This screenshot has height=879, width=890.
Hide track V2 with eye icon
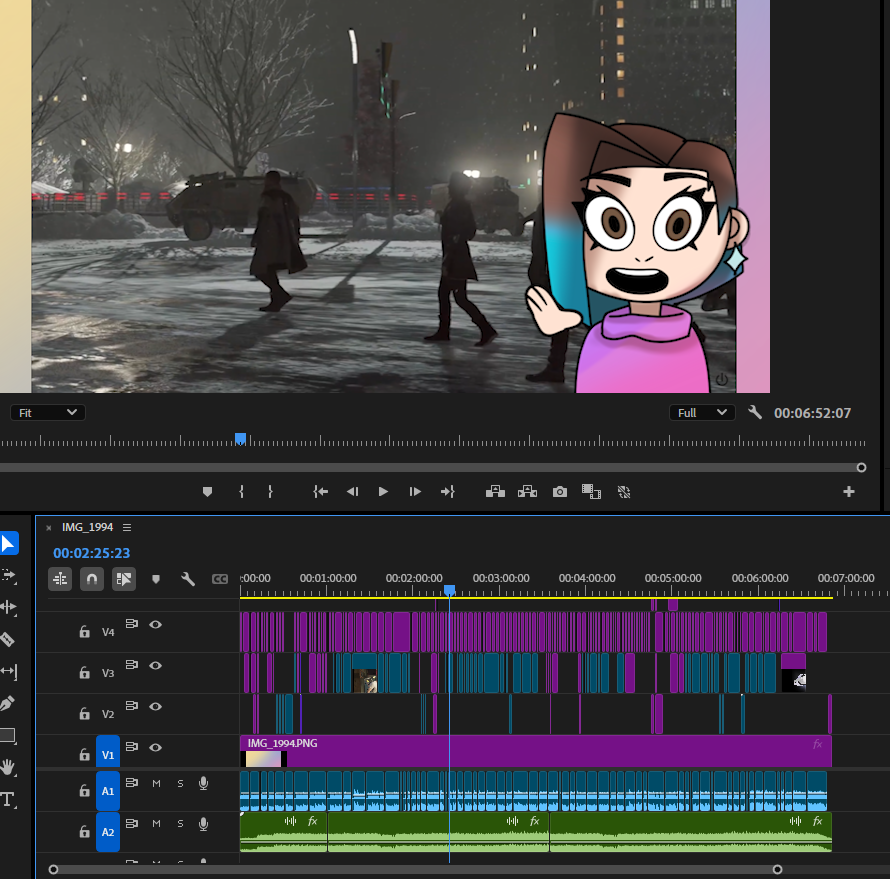(x=156, y=706)
